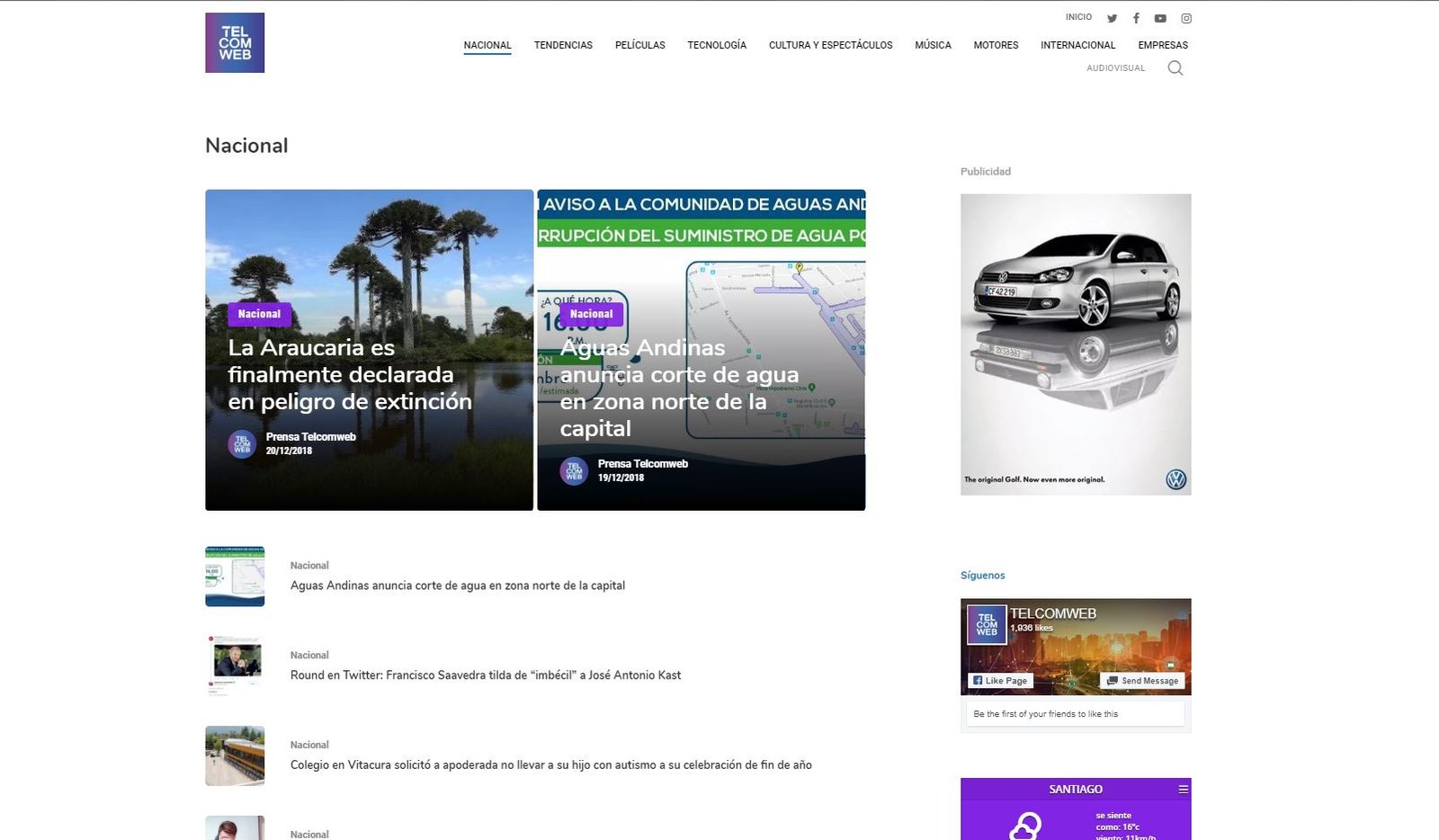Open the Facebook icon in top bar
The height and width of the screenshot is (840, 1439).
click(1136, 18)
